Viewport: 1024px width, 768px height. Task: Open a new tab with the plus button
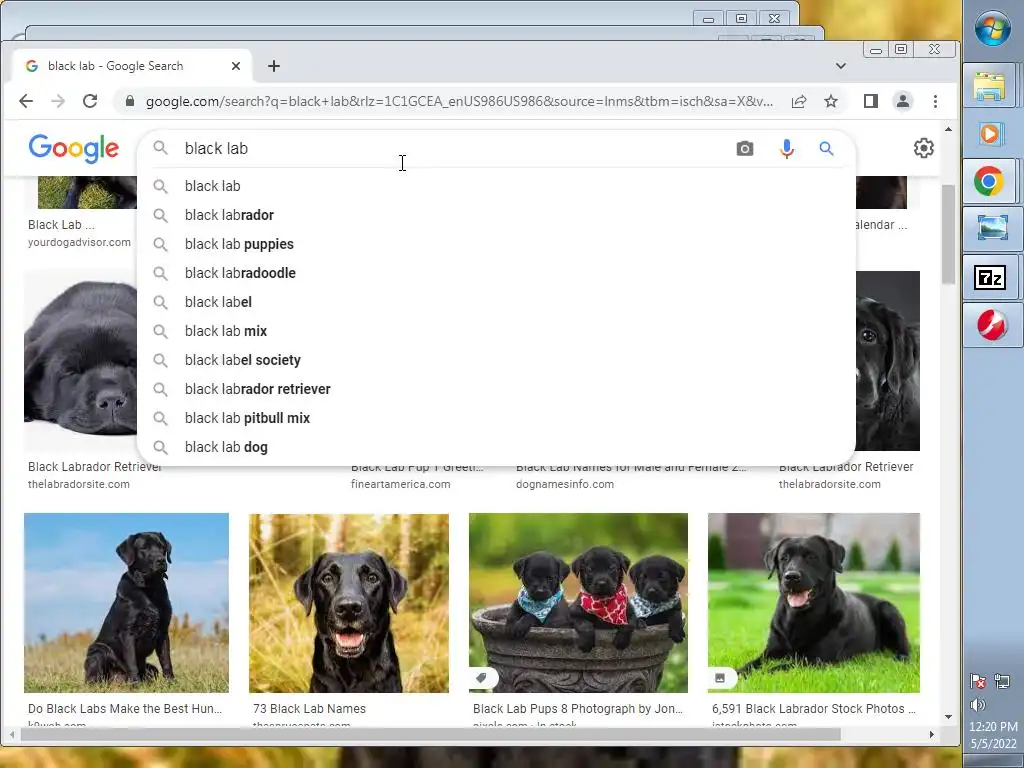(274, 66)
